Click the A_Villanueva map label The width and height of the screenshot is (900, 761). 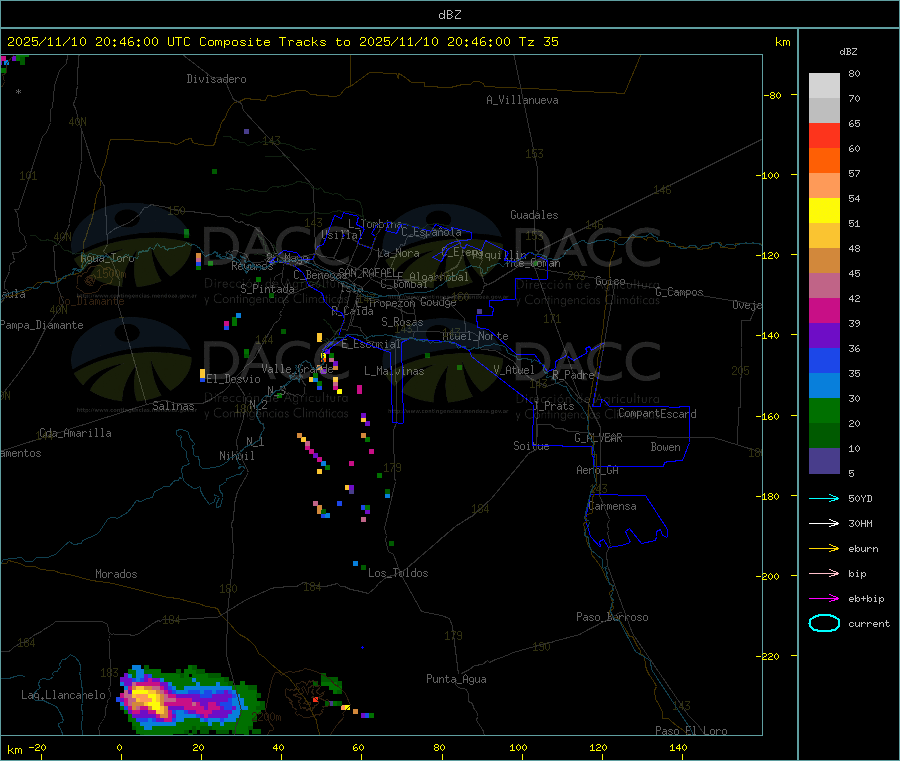pos(522,100)
